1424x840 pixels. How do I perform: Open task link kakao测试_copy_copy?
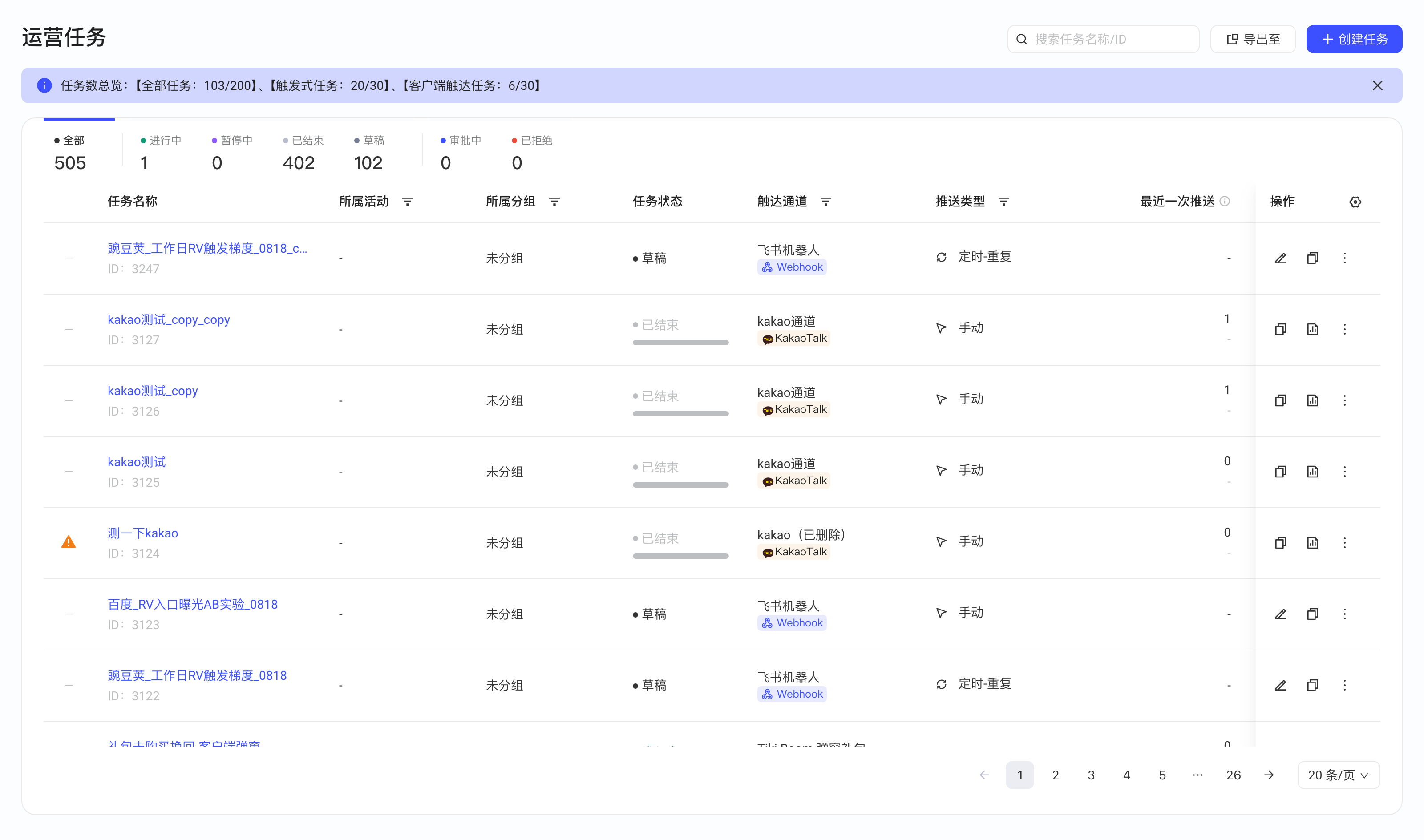click(169, 319)
